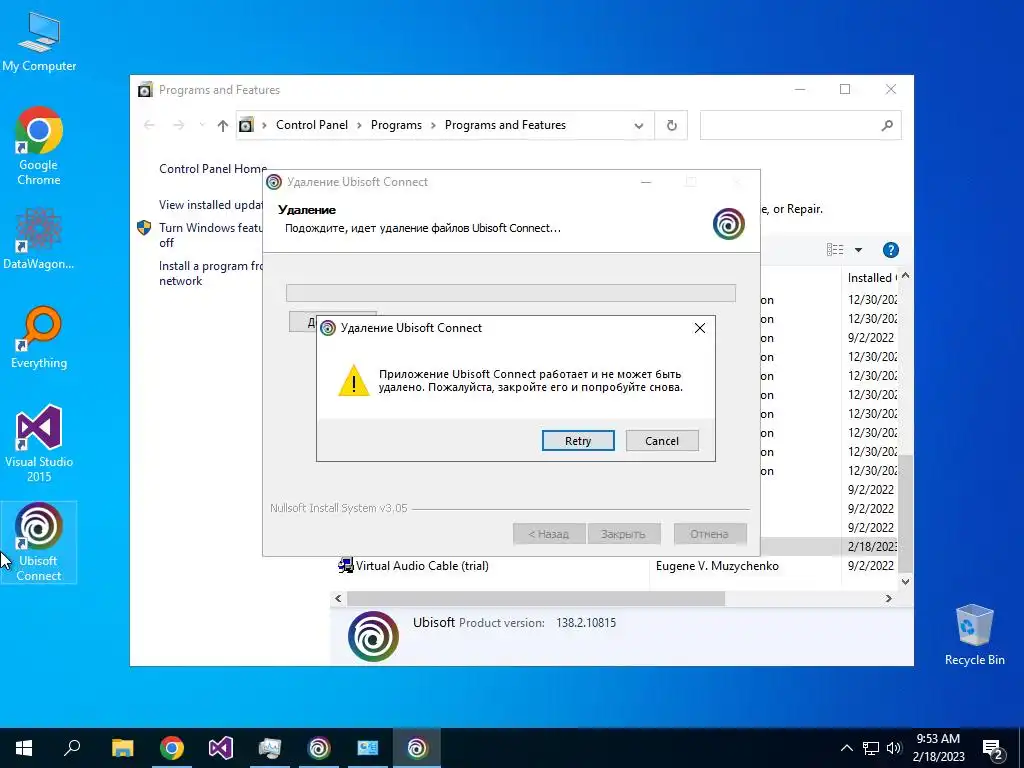1024x768 pixels.
Task: Open view options dropdown arrow
Action: coord(858,250)
